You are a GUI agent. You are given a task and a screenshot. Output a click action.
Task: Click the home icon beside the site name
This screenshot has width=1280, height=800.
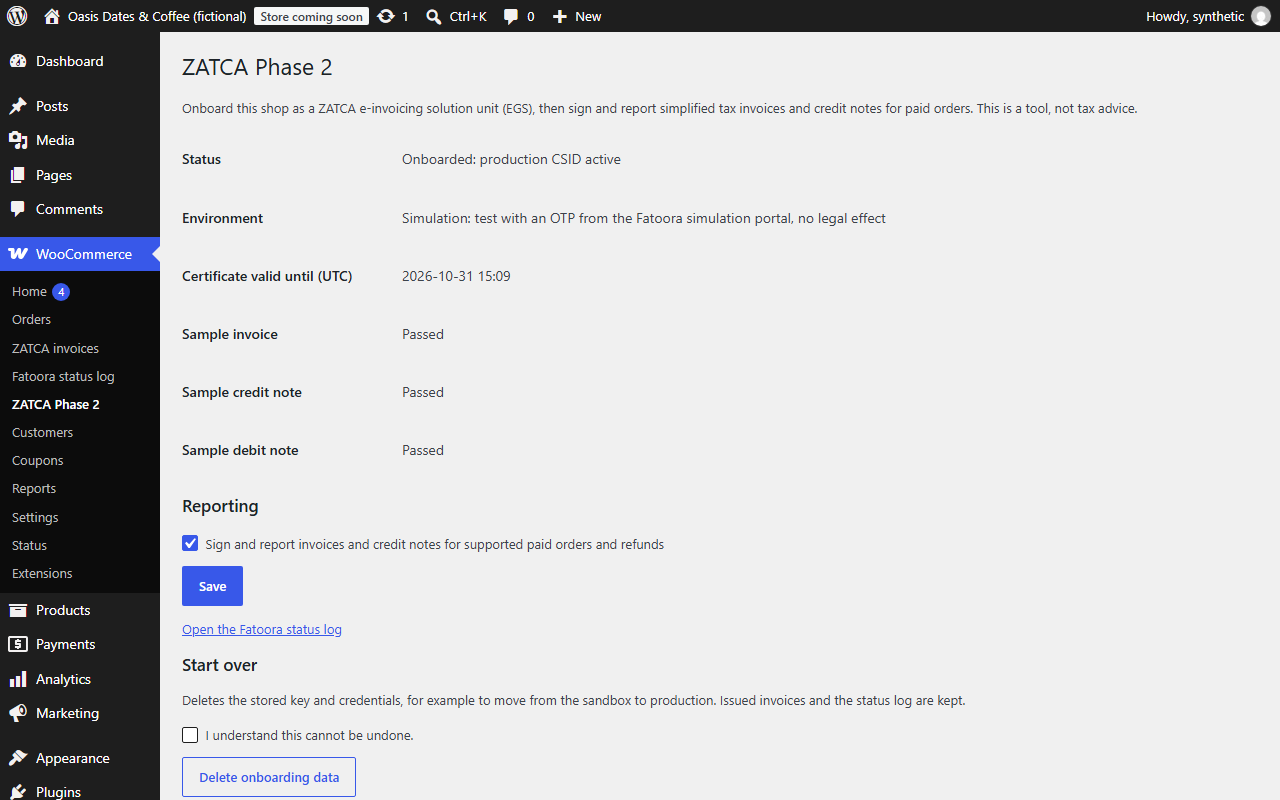[x=52, y=16]
